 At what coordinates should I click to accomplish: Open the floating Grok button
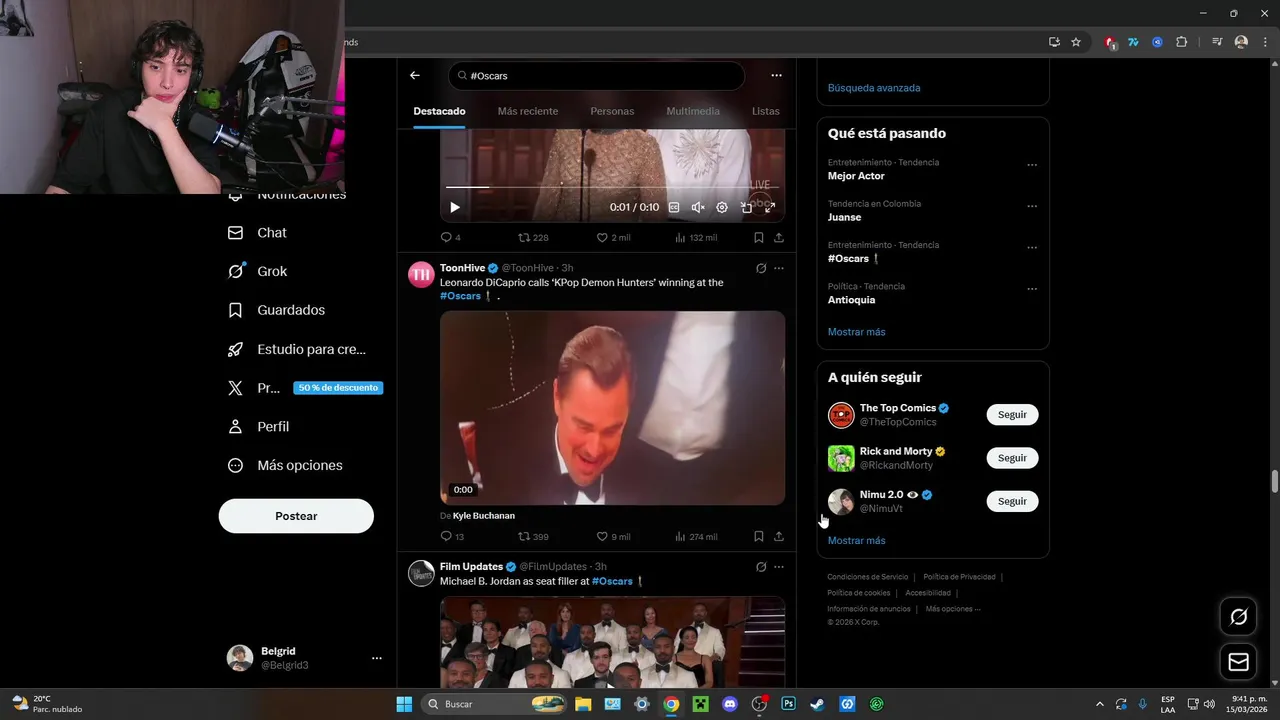tap(1238, 617)
